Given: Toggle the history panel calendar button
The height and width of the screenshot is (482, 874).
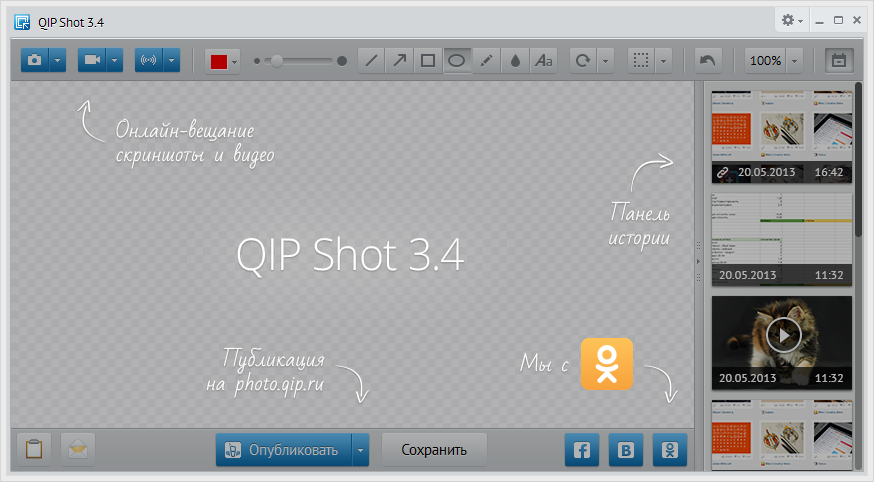Looking at the screenshot, I should 838,61.
